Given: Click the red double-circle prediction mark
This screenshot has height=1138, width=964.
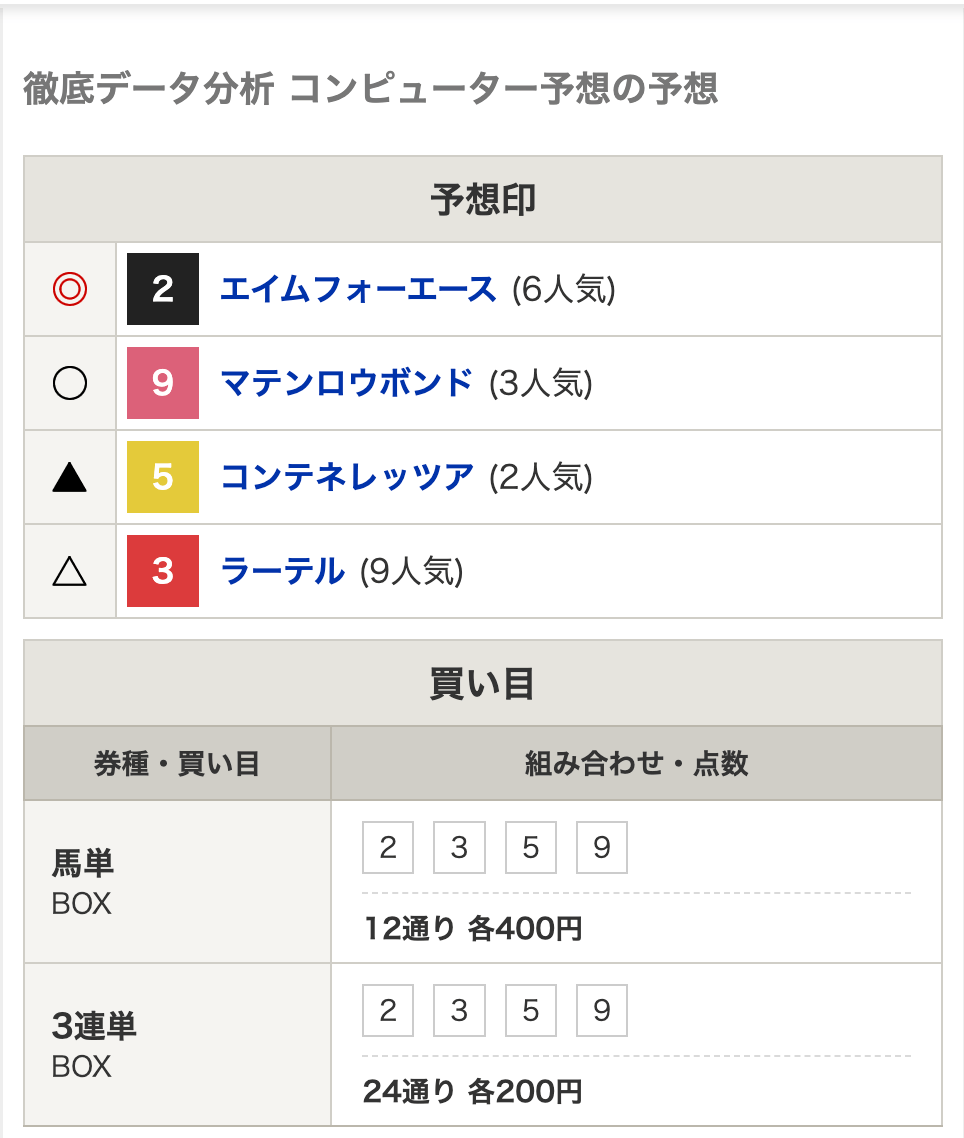Looking at the screenshot, I should pyautogui.click(x=70, y=289).
